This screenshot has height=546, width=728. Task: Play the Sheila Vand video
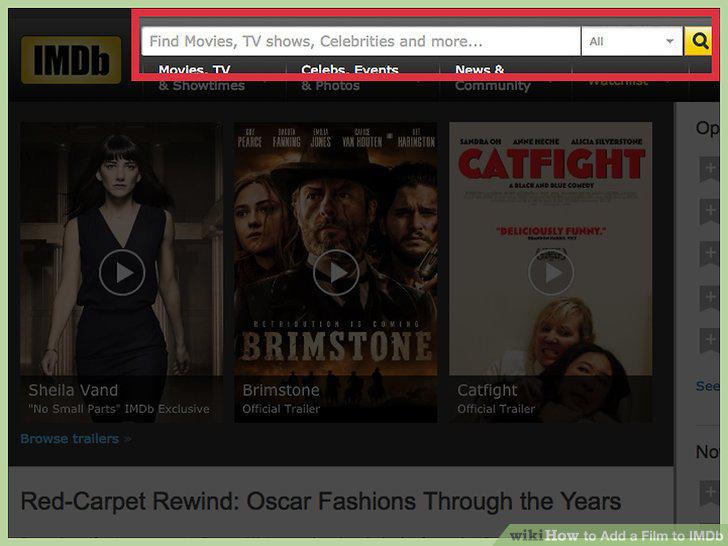click(x=122, y=273)
